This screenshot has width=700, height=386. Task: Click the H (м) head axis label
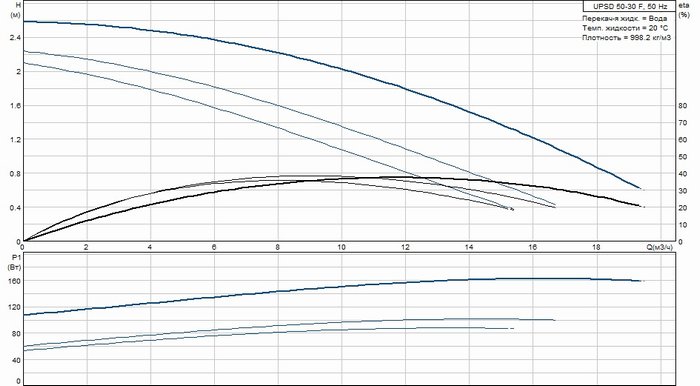[18, 10]
